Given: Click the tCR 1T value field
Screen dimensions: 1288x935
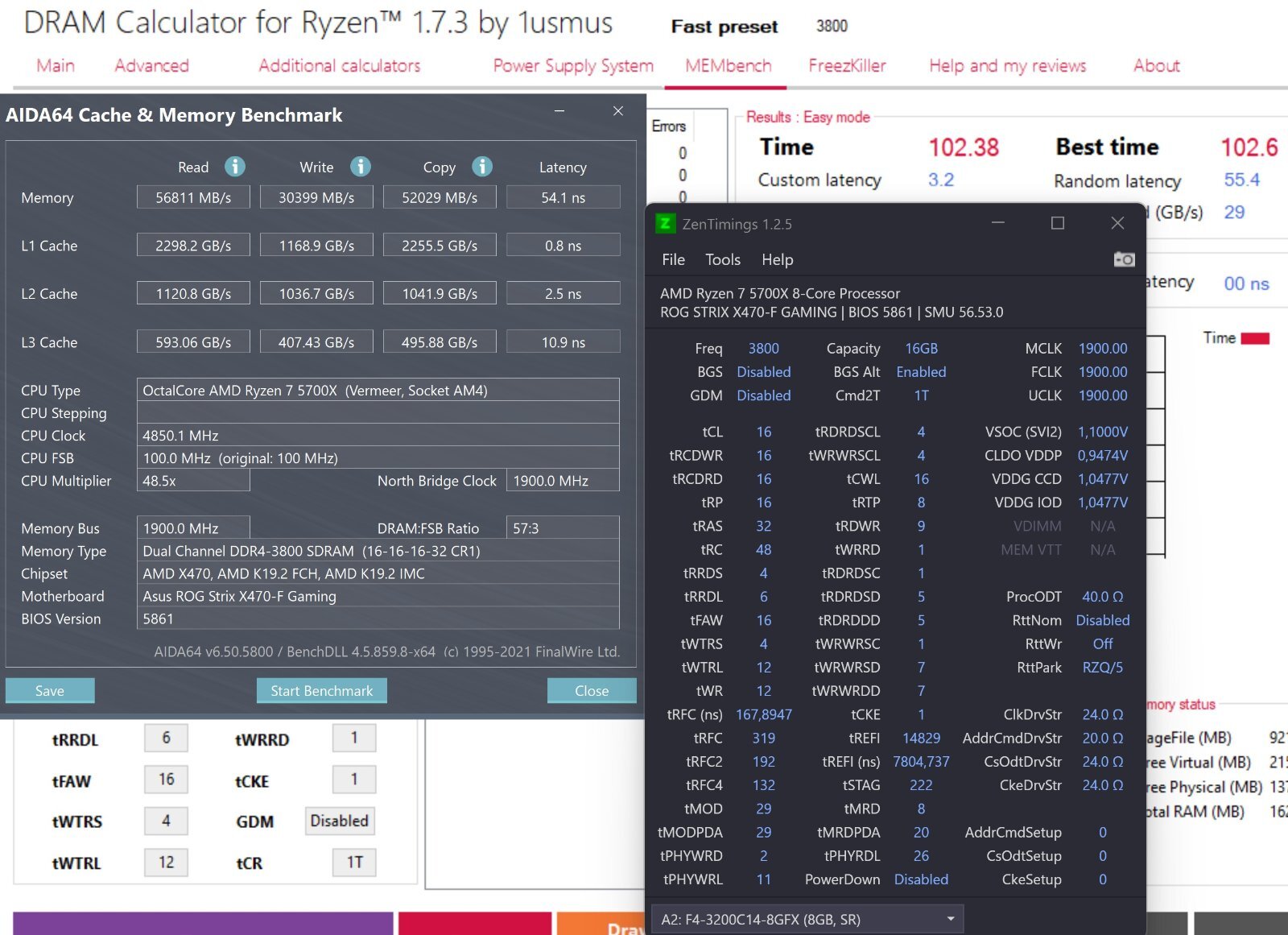Looking at the screenshot, I should click(x=354, y=862).
